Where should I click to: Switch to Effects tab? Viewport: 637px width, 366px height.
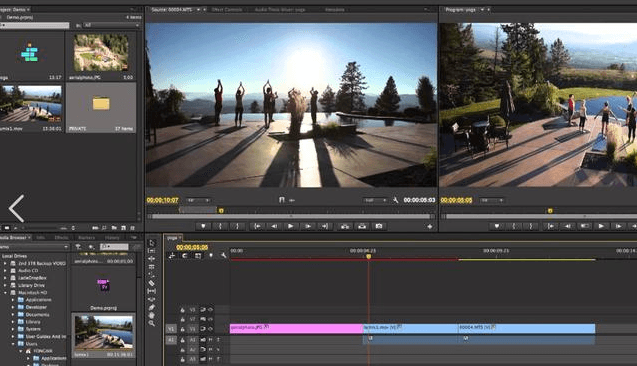click(61, 238)
